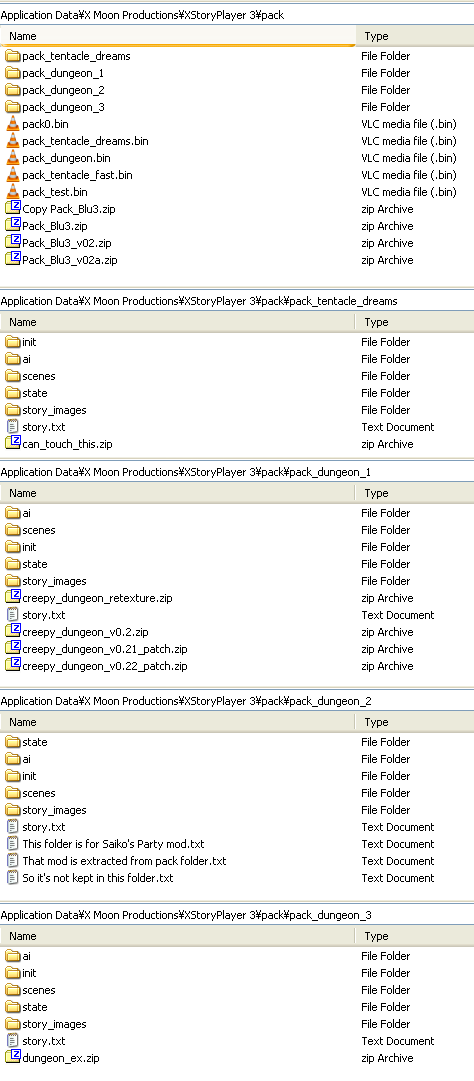Click zip icon of creepy_dungeon_v0.22_patch.zip
The image size is (474, 1081).
tap(12, 665)
